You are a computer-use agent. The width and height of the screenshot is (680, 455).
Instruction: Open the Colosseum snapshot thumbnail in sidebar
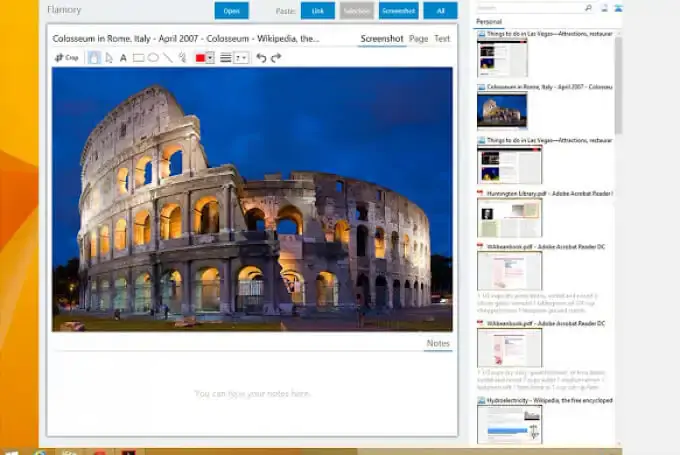point(502,111)
